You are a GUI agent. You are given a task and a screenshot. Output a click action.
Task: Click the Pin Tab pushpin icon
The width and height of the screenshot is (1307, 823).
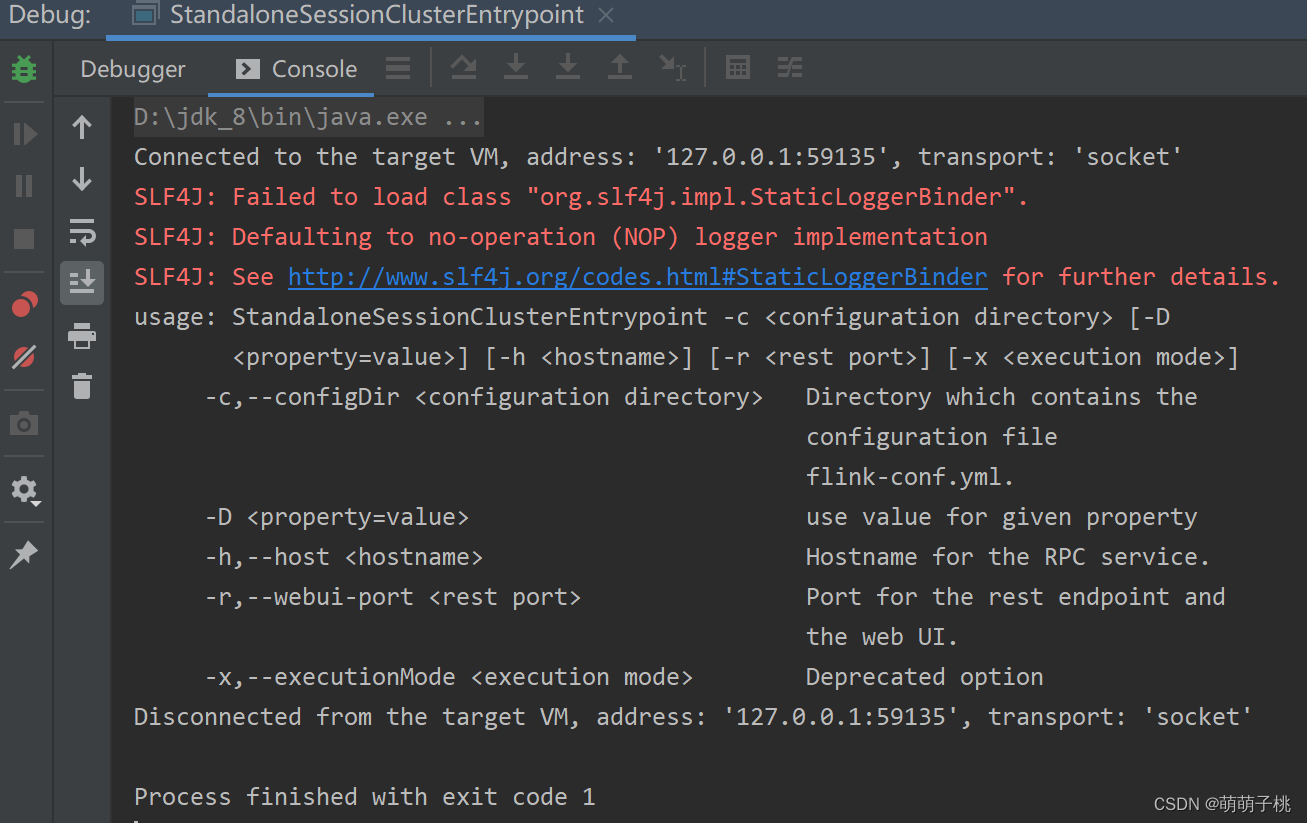[x=24, y=555]
